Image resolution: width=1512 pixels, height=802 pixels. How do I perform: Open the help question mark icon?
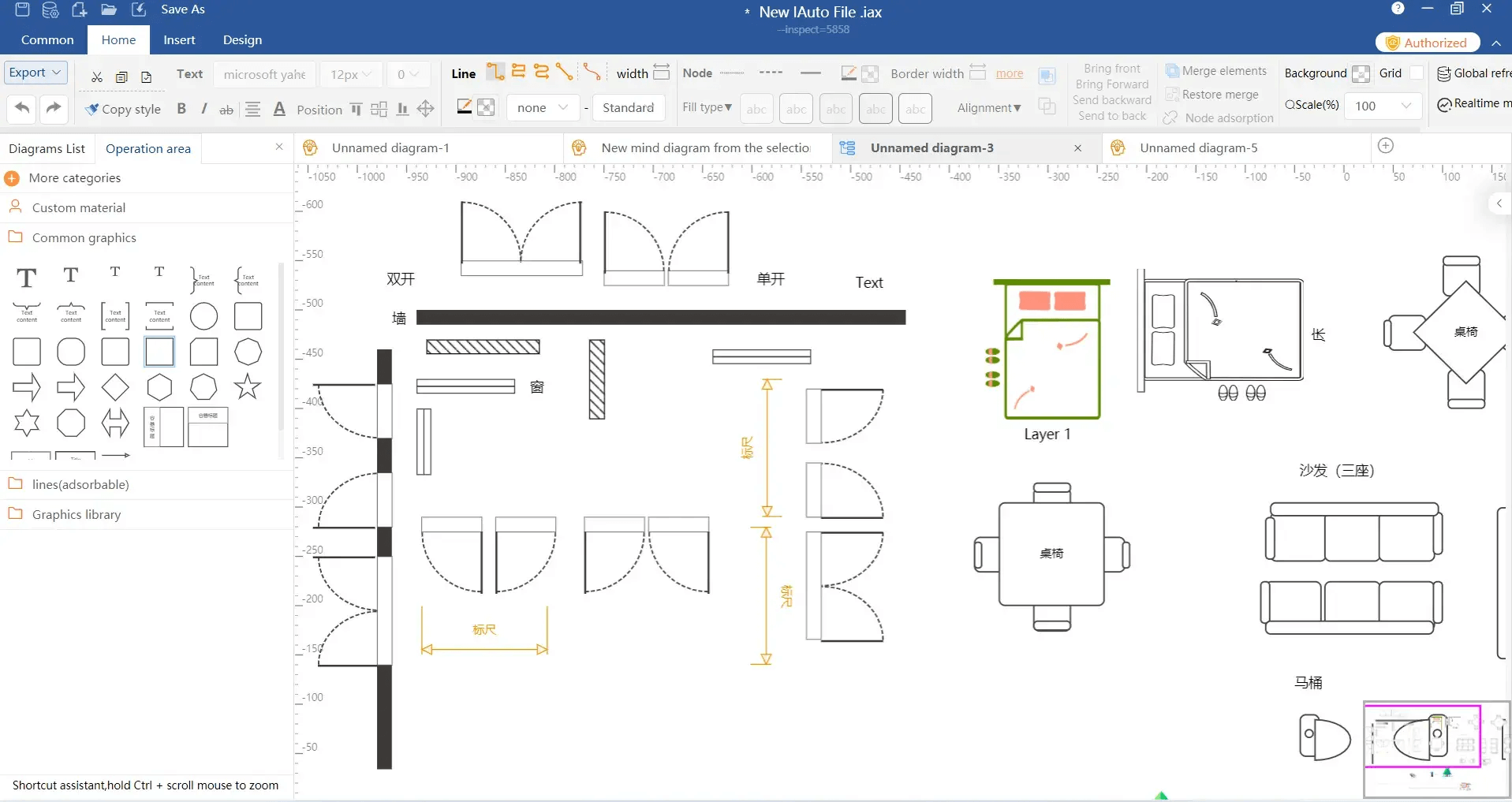coord(1398,9)
